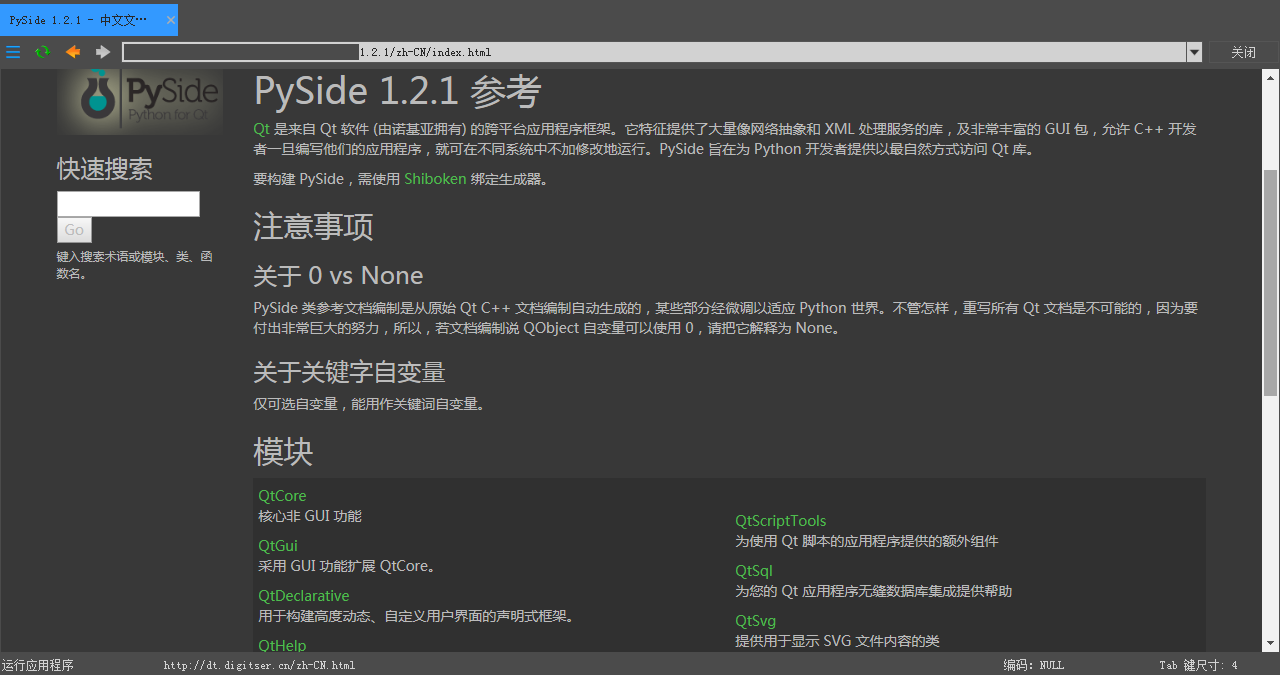
Task: Open the QtSvg module link
Action: [755, 620]
